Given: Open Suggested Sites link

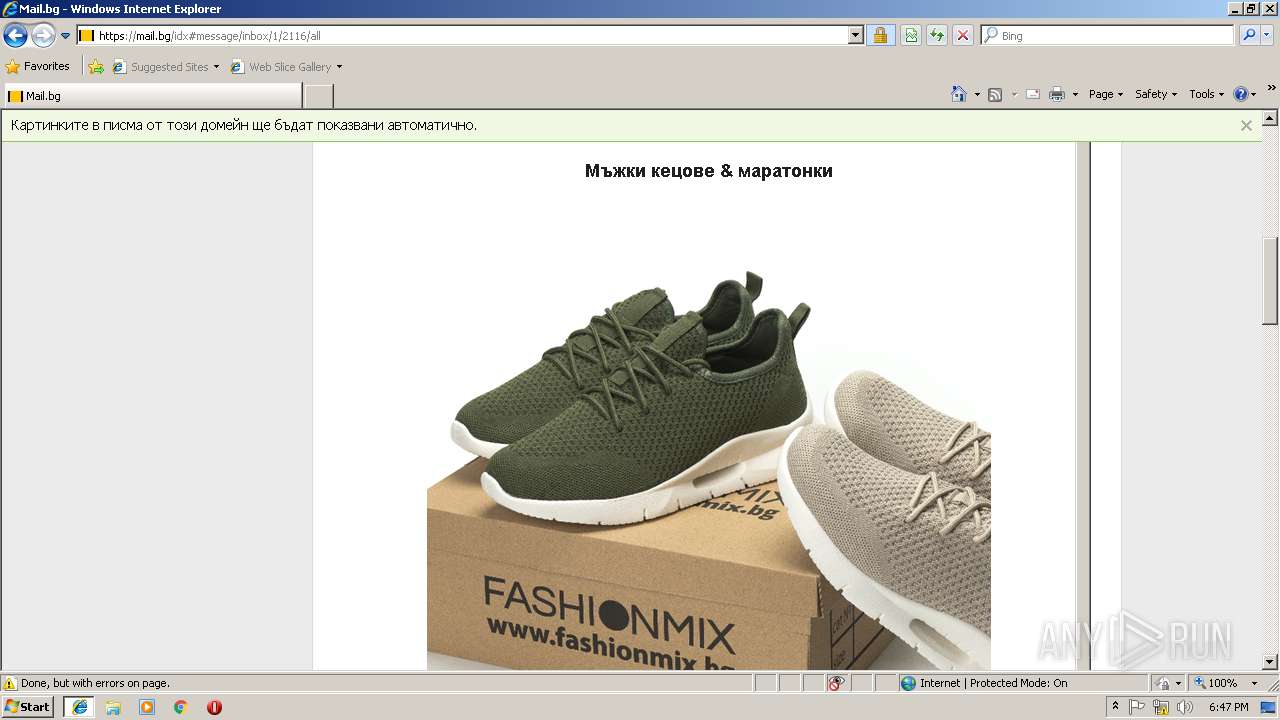Looking at the screenshot, I should 160,67.
